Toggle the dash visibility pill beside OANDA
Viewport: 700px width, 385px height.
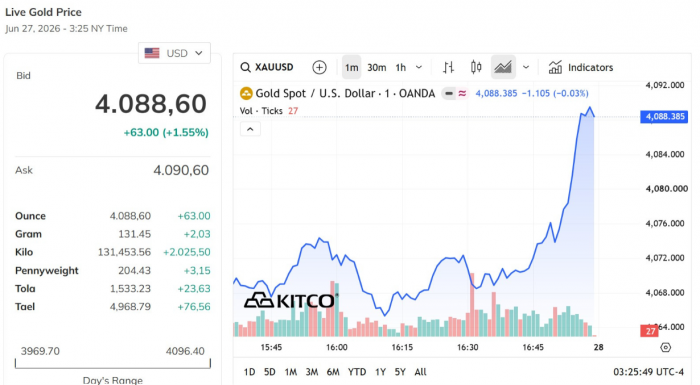449,93
